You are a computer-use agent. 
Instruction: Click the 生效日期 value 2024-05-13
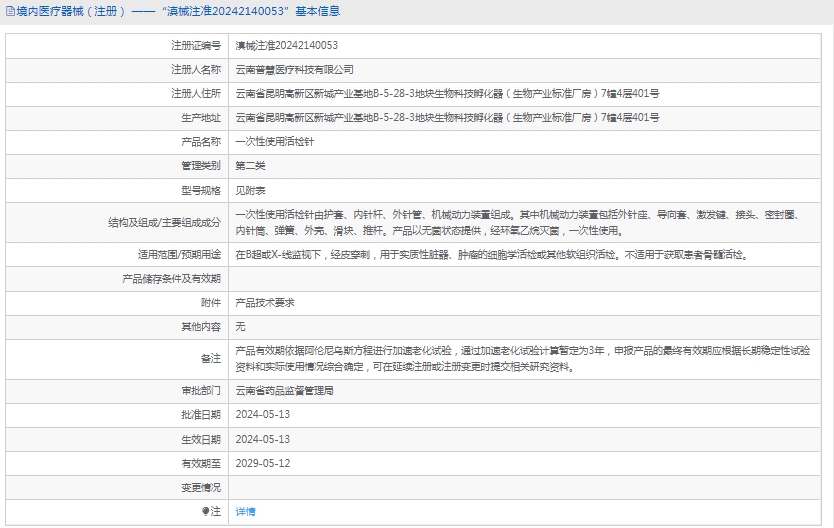coord(262,439)
